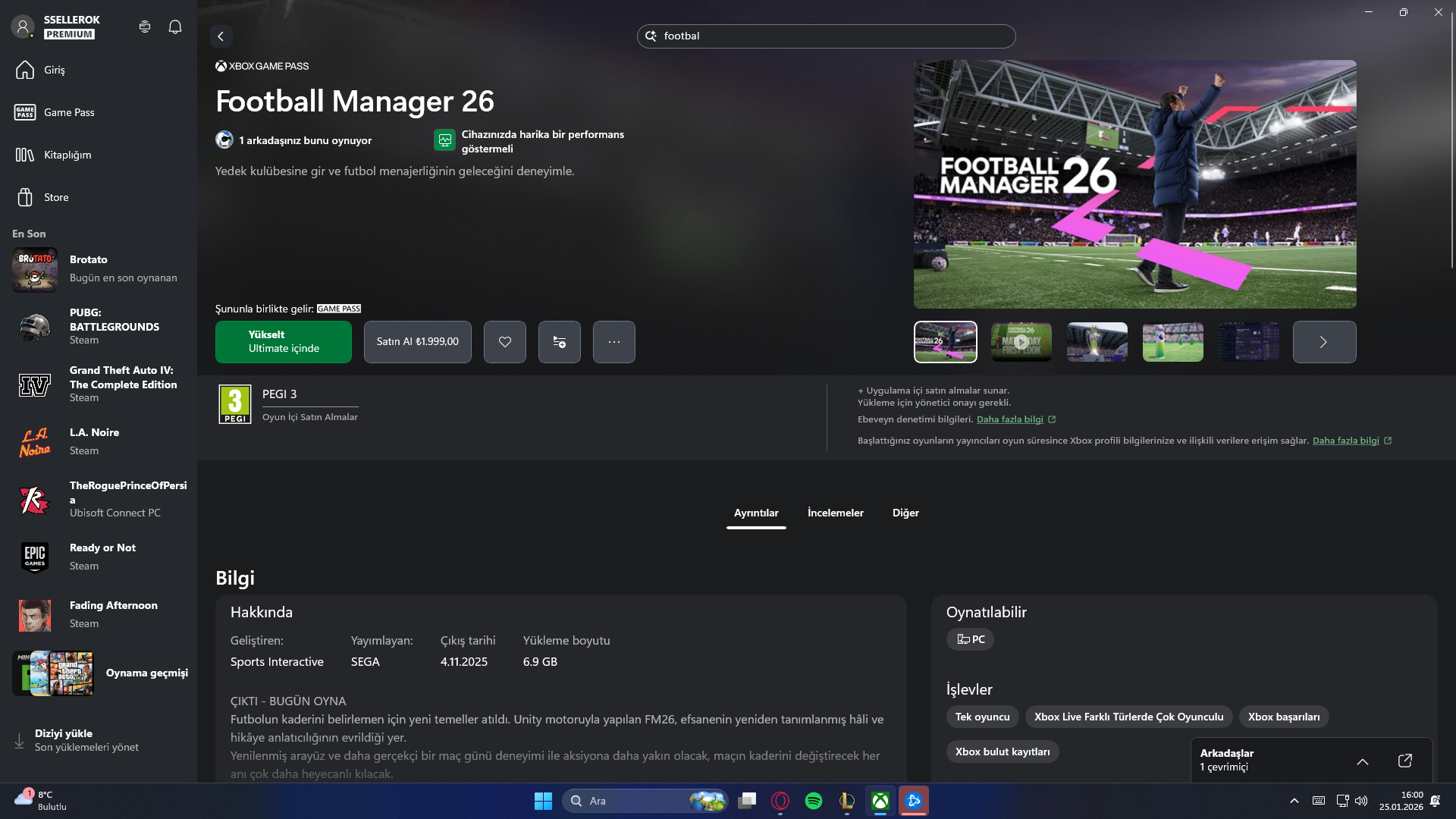Click the Xbox app taskbar icon
Image resolution: width=1456 pixels, height=819 pixels.
880,801
